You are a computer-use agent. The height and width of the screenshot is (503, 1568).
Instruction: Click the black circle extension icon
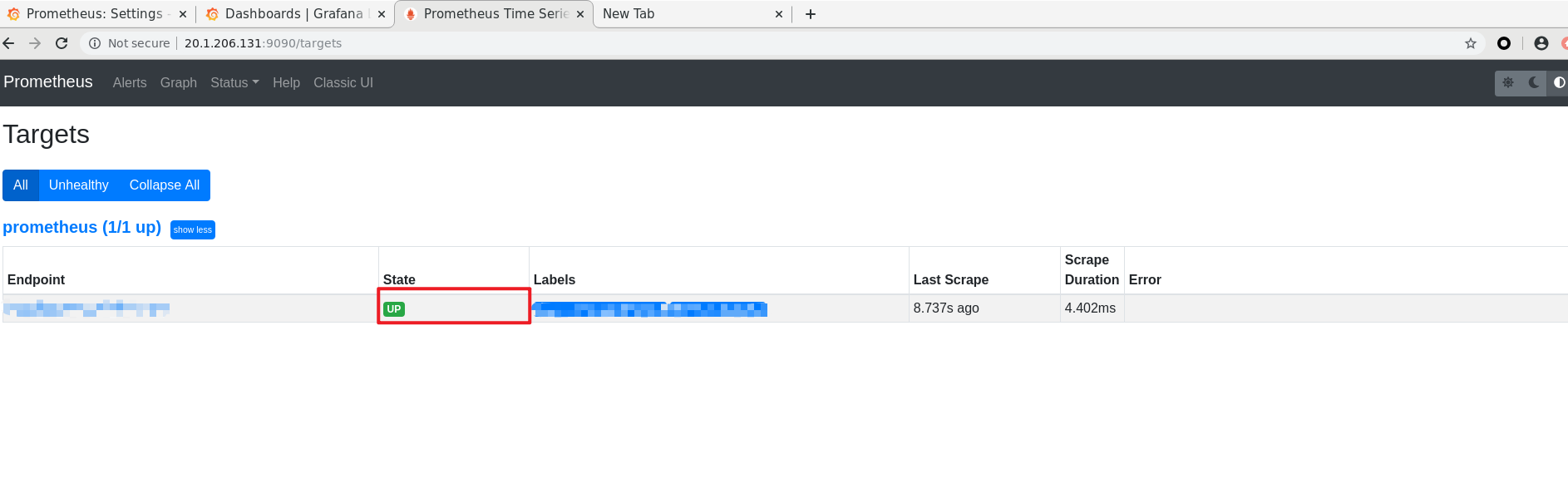[1504, 43]
